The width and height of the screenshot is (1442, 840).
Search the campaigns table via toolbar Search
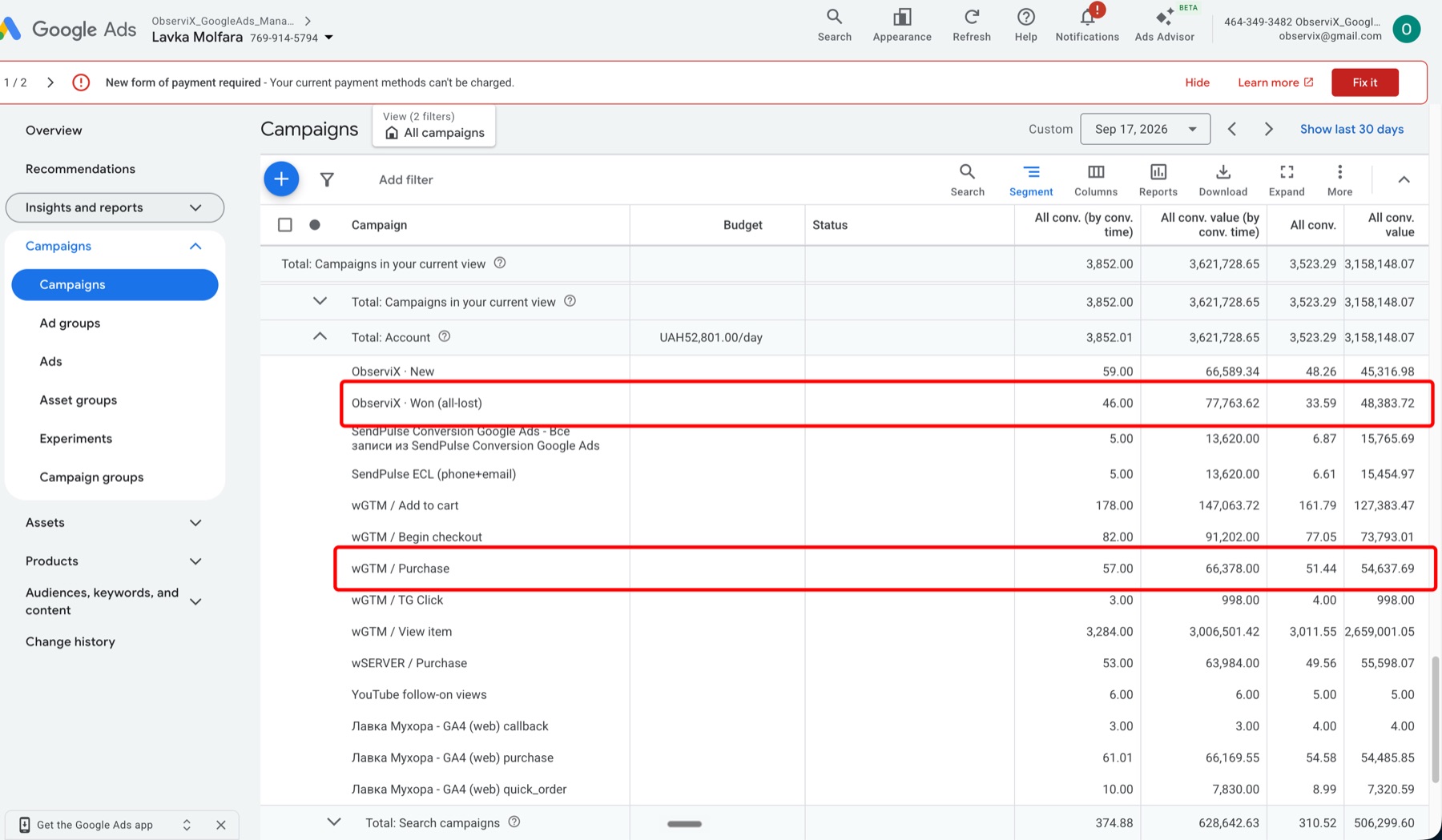[x=967, y=179]
